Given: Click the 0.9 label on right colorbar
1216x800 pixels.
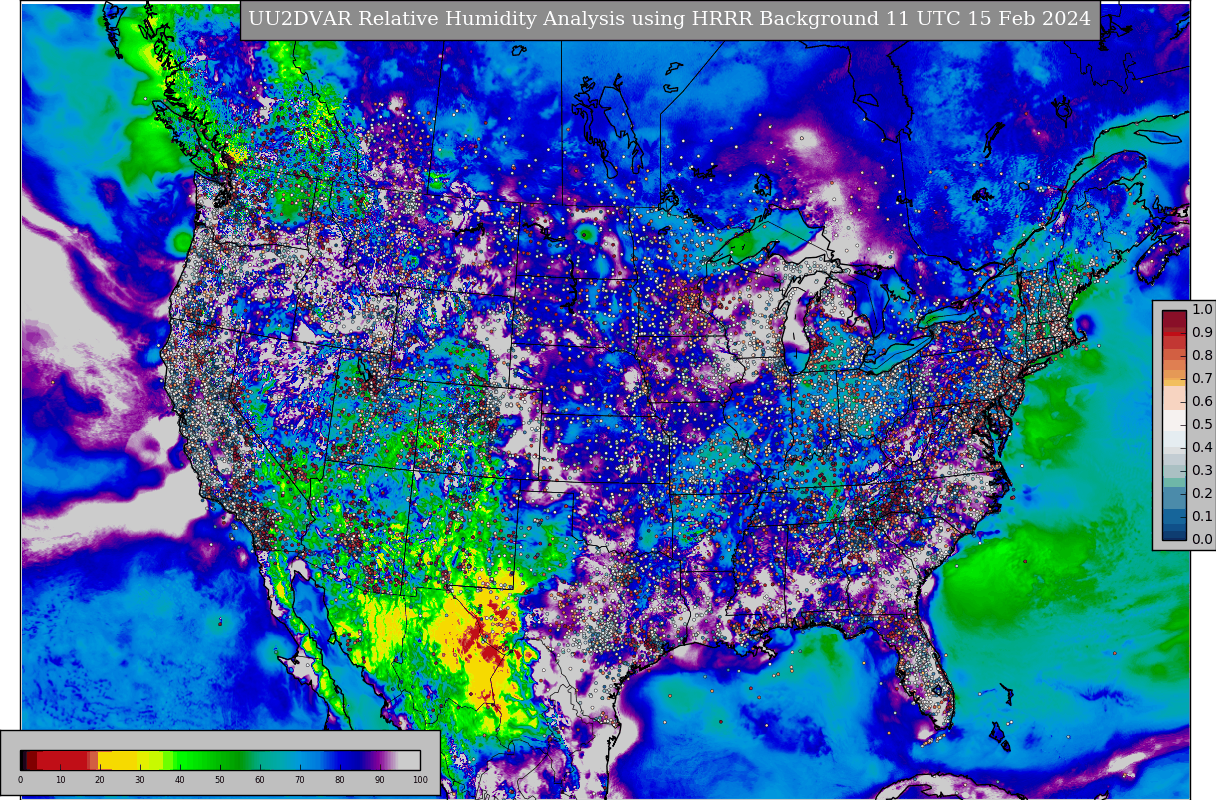Looking at the screenshot, I should [1202, 332].
